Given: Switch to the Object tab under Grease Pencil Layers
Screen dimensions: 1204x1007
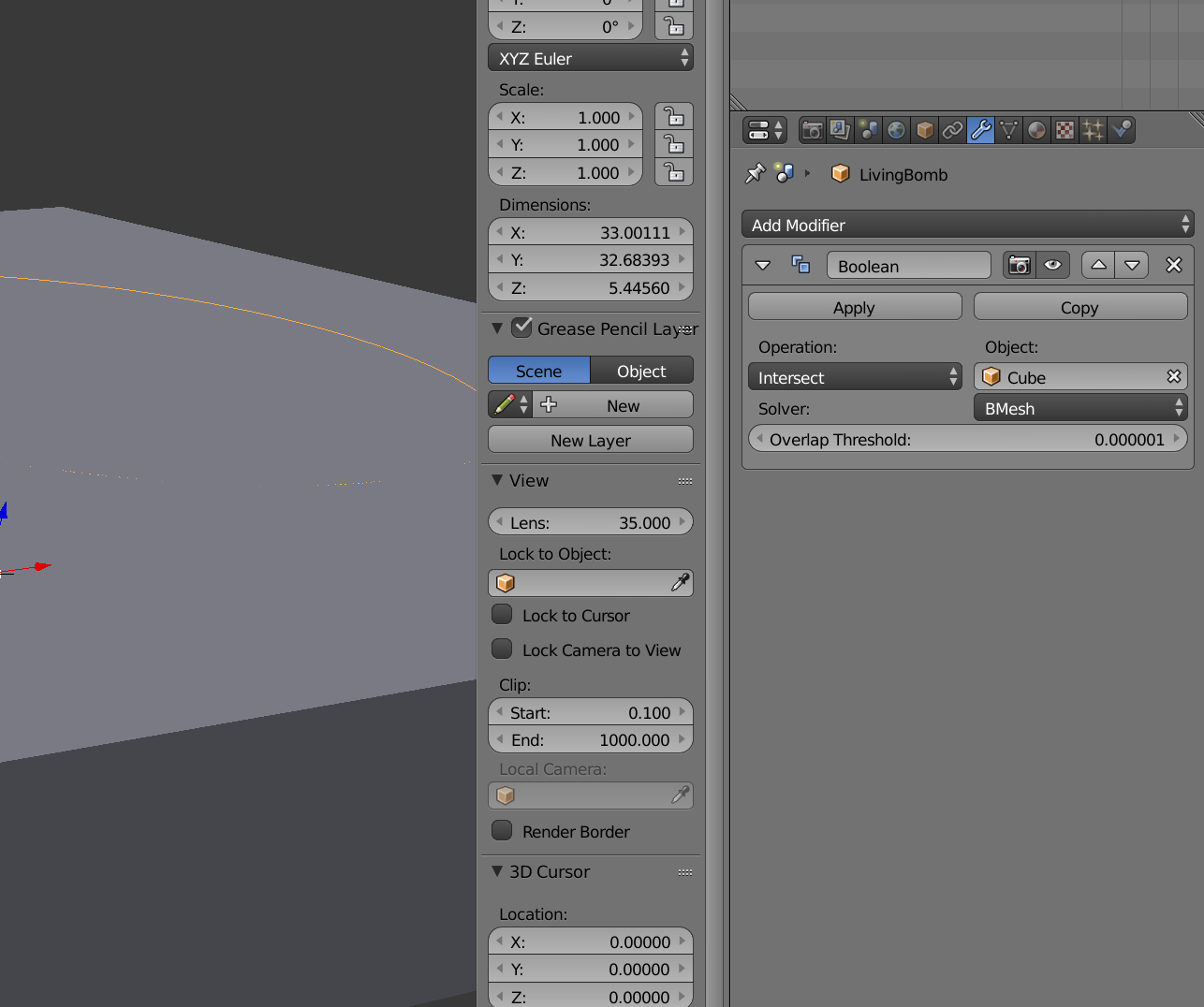Looking at the screenshot, I should coord(642,371).
